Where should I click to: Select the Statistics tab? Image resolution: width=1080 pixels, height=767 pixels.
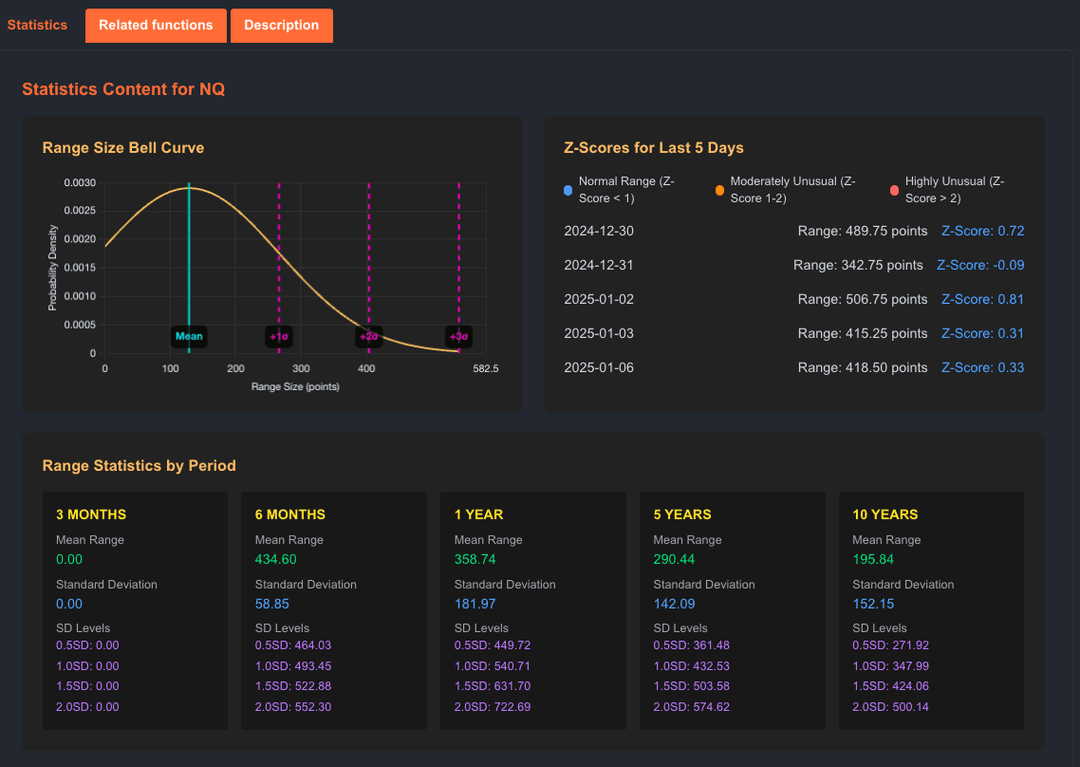[37, 25]
